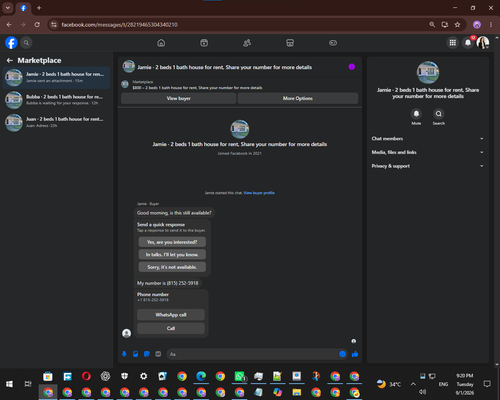Click the site information icon in address bar

click(x=54, y=25)
